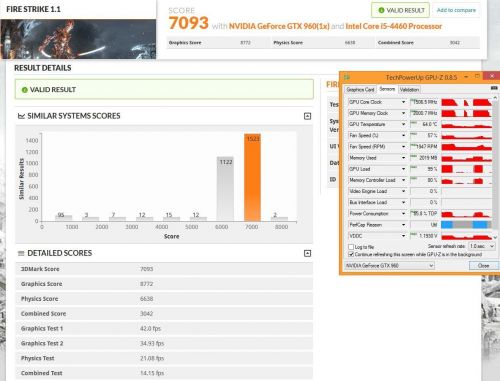Click the Add to compare button
The width and height of the screenshot is (500, 381).
[456, 10]
